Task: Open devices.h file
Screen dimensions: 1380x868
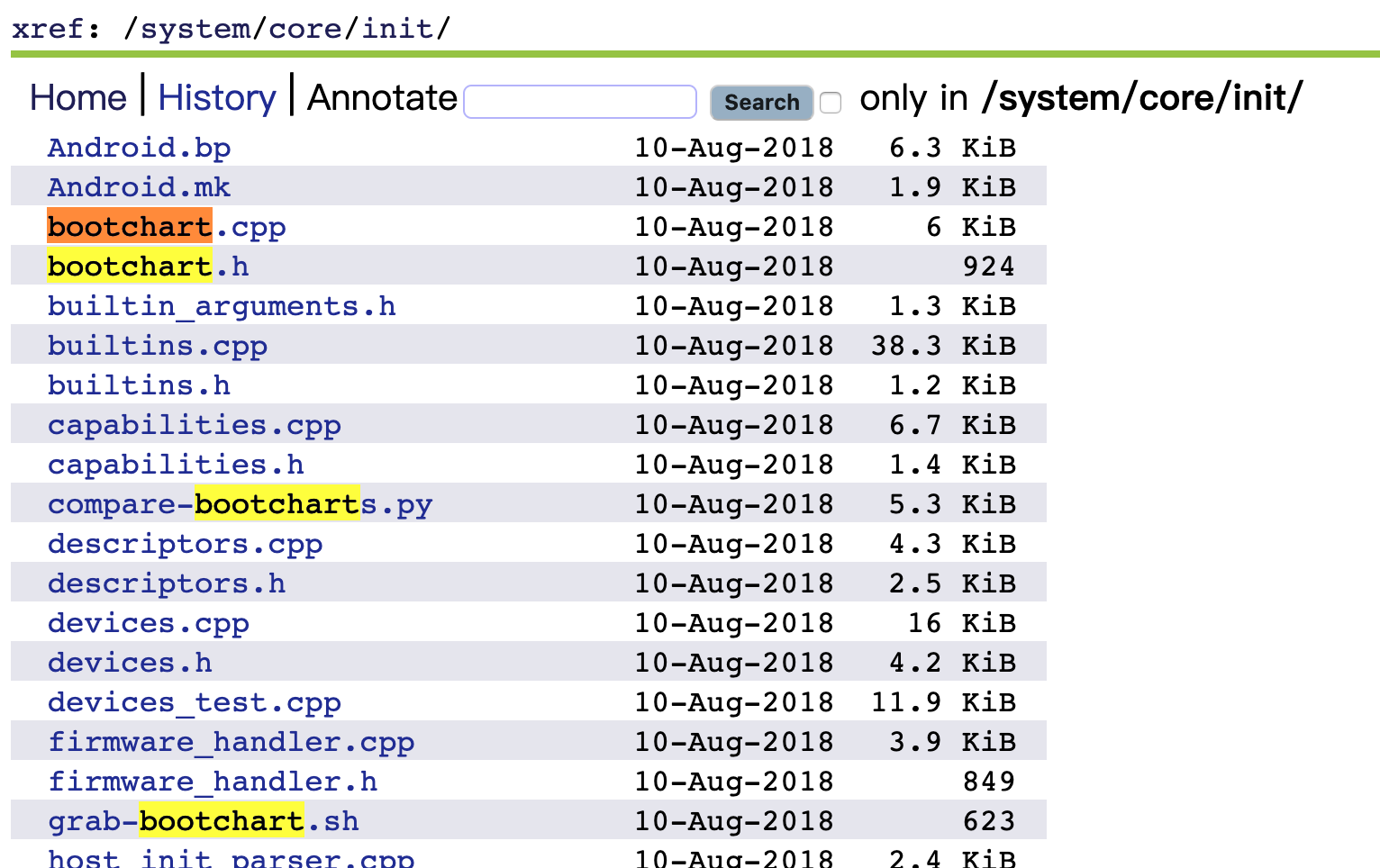Action: (x=131, y=663)
